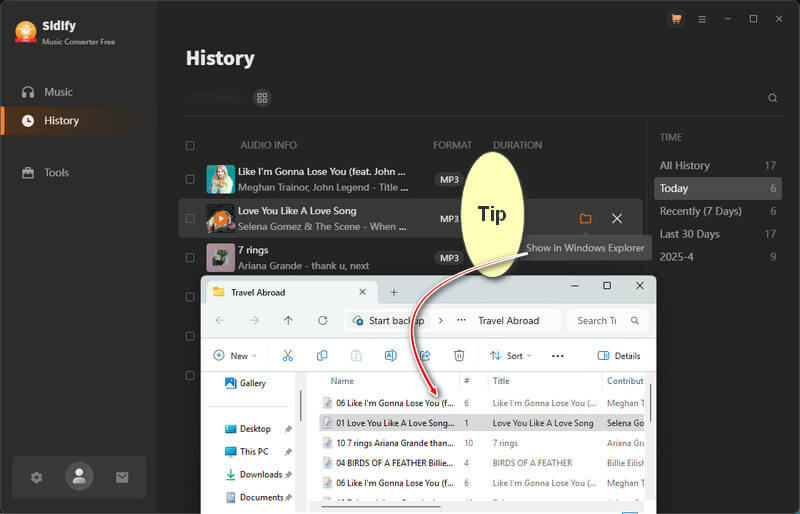
Task: Select the 7 rings track checkbox
Action: (x=190, y=257)
